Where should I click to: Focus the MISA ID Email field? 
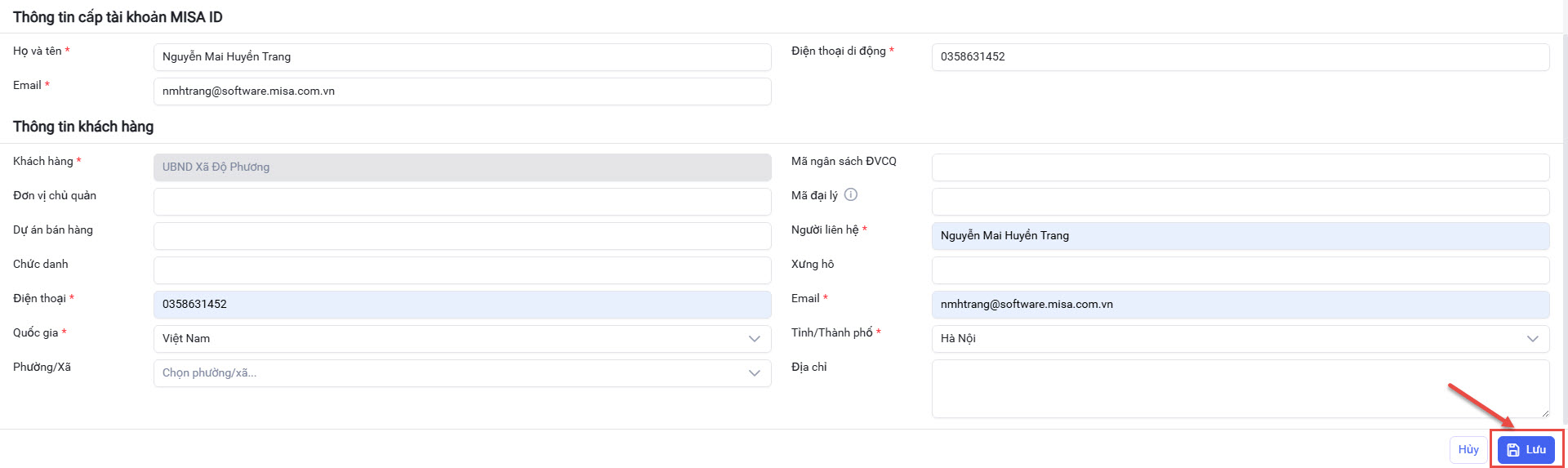[462, 91]
